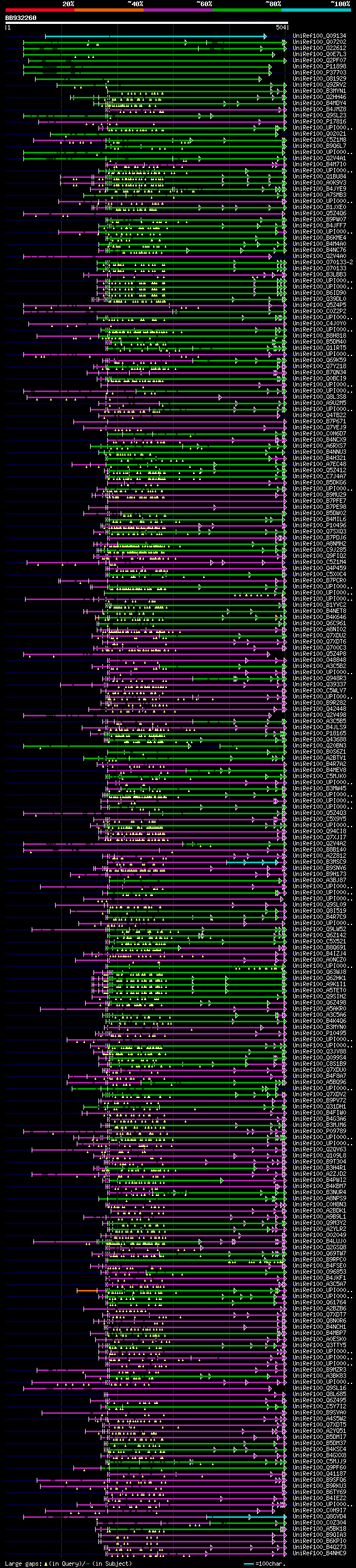This screenshot has width=356, height=1568.
Task: Select the UniRef100_Q20BN3 label
Action: point(319,745)
